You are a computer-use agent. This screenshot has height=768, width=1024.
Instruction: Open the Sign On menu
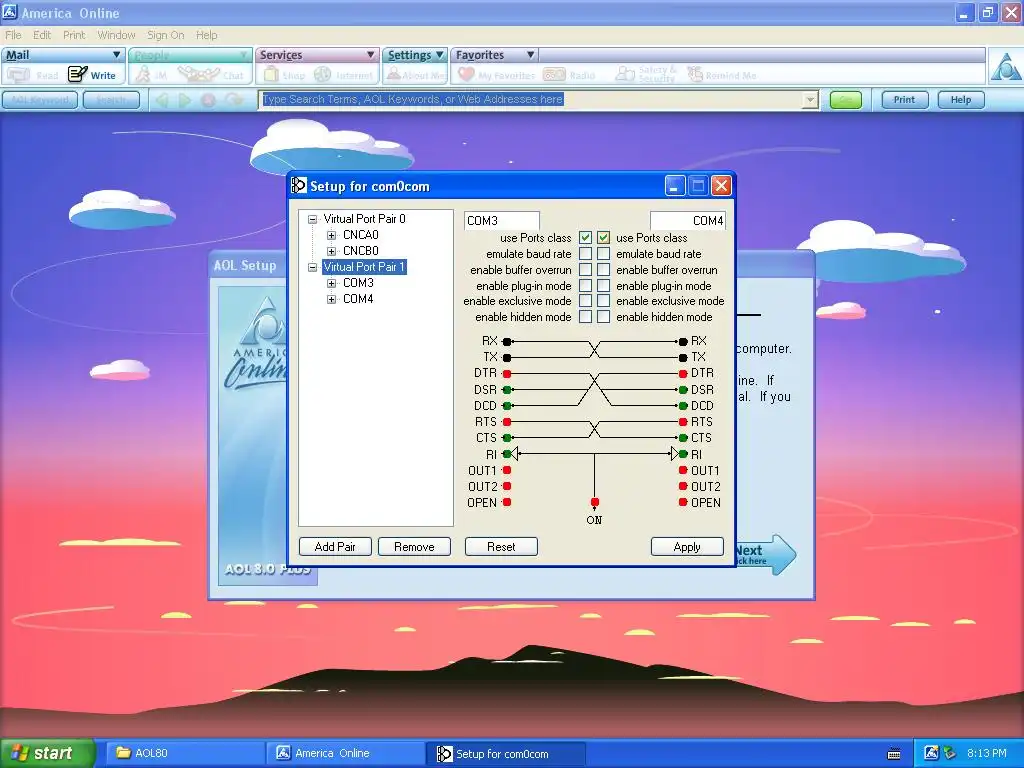click(165, 35)
